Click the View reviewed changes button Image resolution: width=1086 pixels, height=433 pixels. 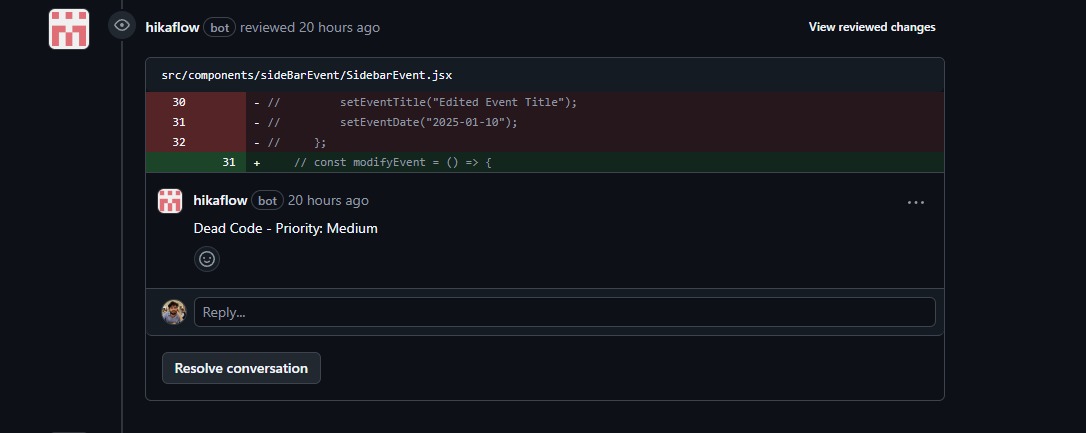pos(871,27)
